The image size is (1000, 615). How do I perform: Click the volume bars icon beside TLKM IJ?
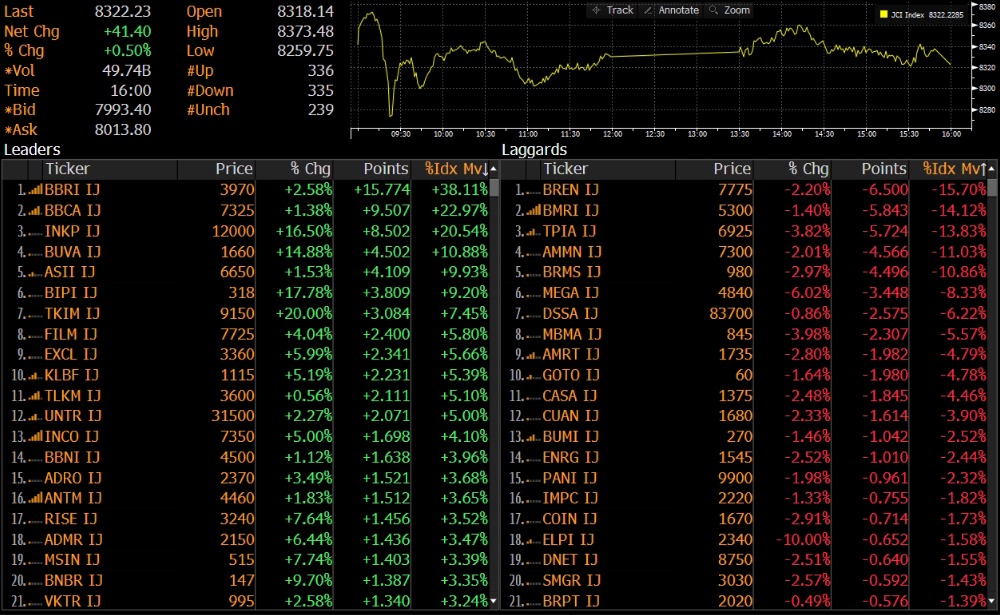35,396
